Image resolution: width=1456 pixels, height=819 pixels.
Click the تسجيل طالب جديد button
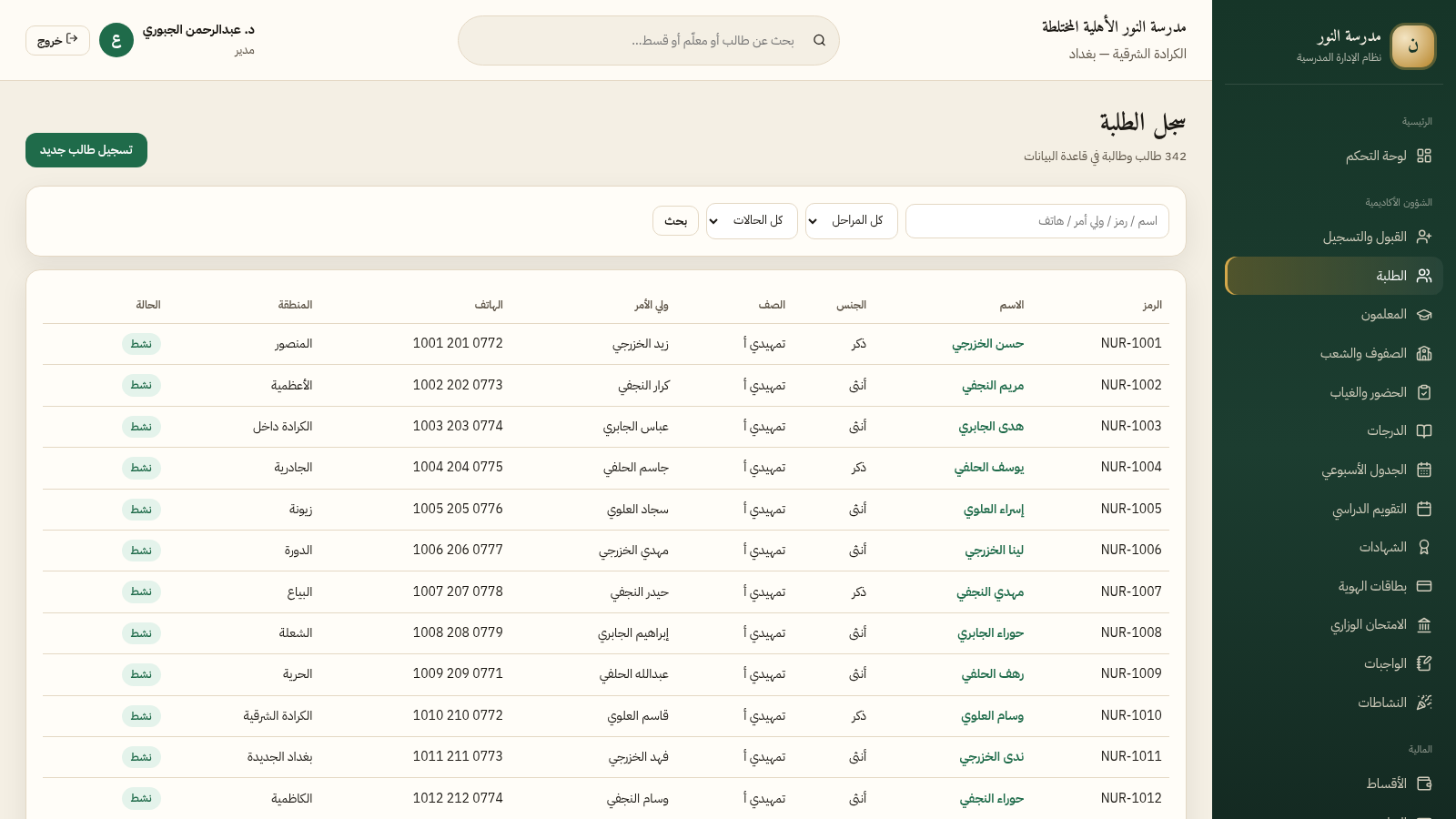pyautogui.click(x=86, y=150)
